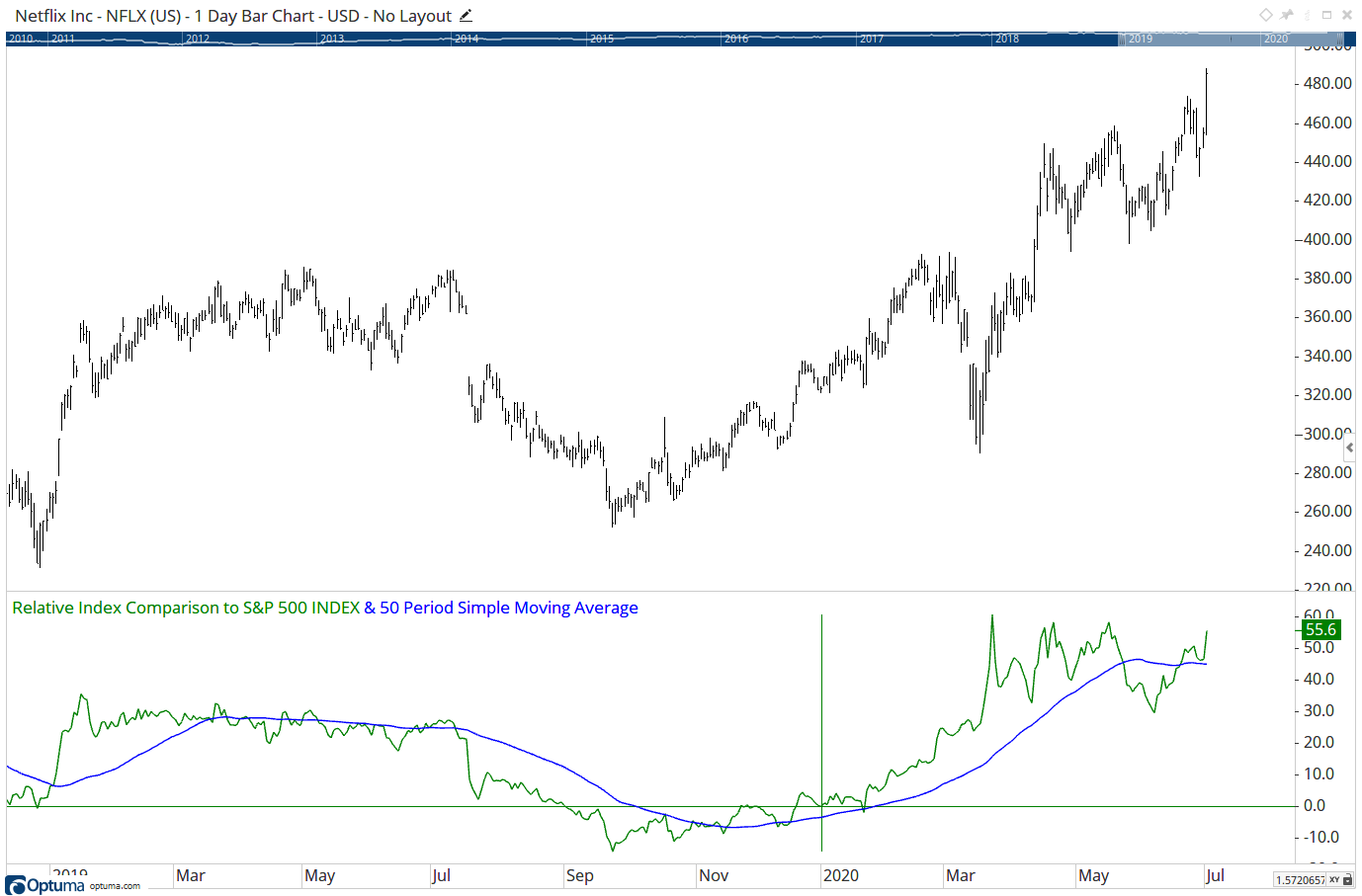1362x896 pixels.
Task: Jump to 2016 in the overview timeline
Action: coord(736,39)
